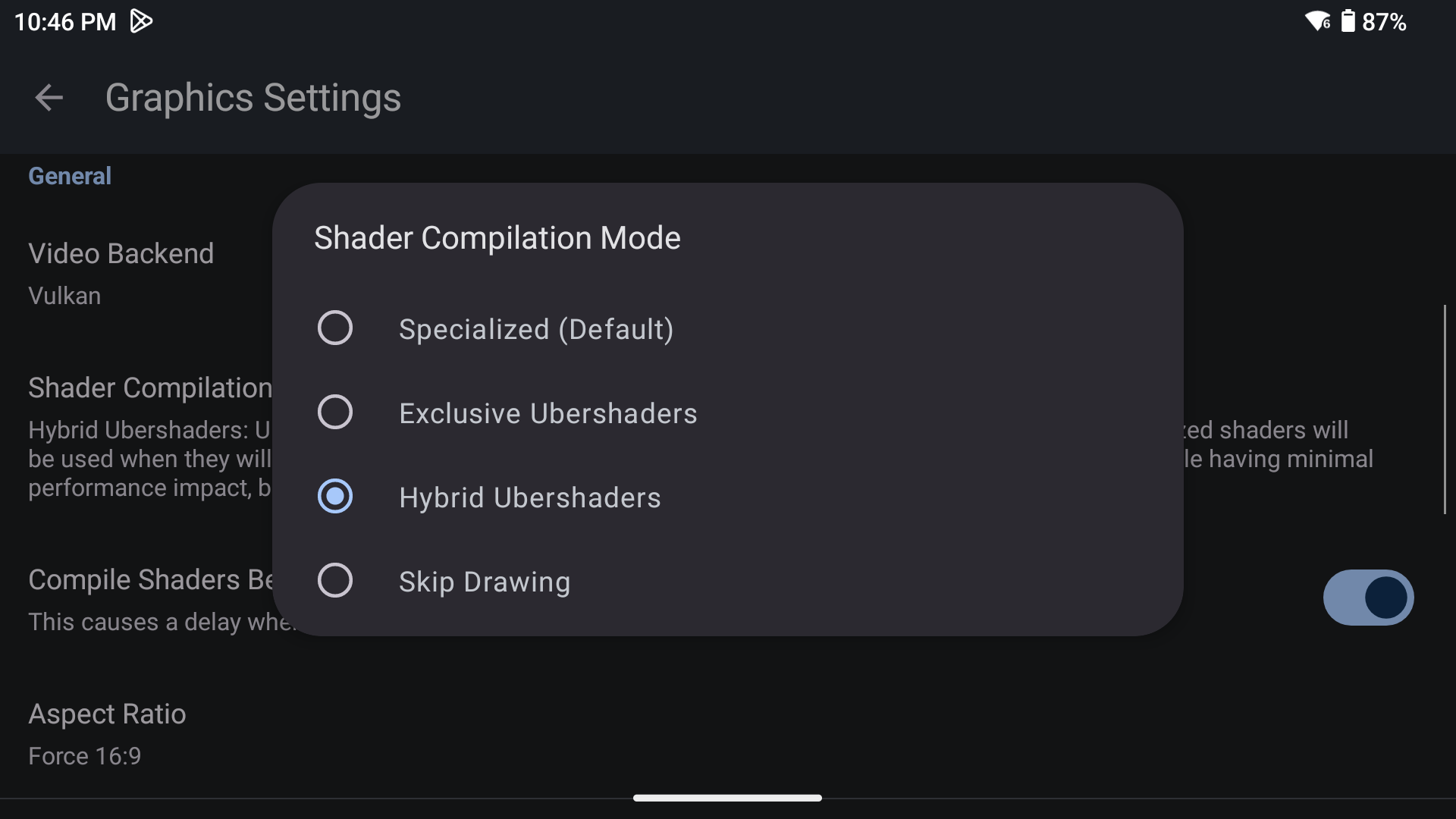This screenshot has width=1456, height=819.
Task: Click the General section header
Action: (70, 176)
